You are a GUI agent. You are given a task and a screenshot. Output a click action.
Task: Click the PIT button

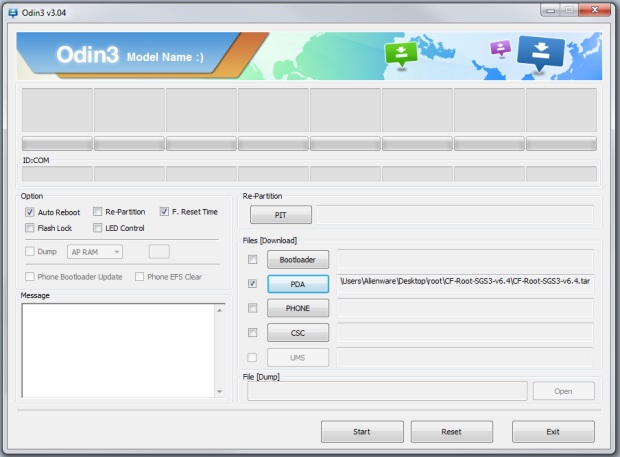281,215
